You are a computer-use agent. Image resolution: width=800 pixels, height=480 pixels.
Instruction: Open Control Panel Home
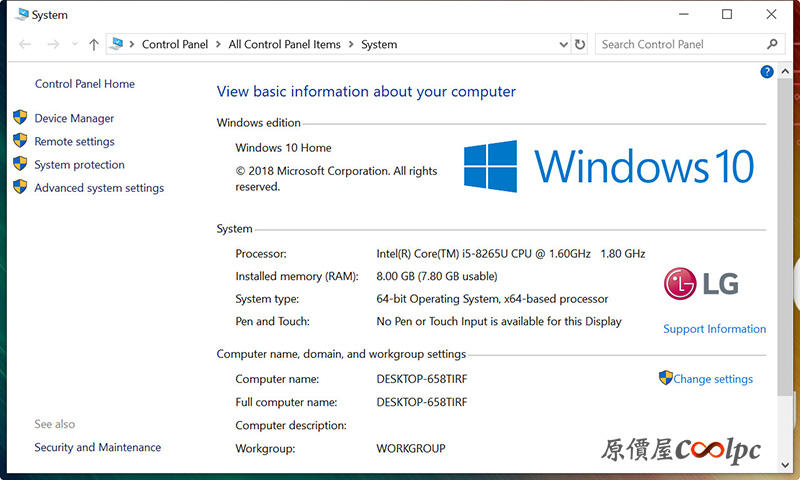[85, 84]
